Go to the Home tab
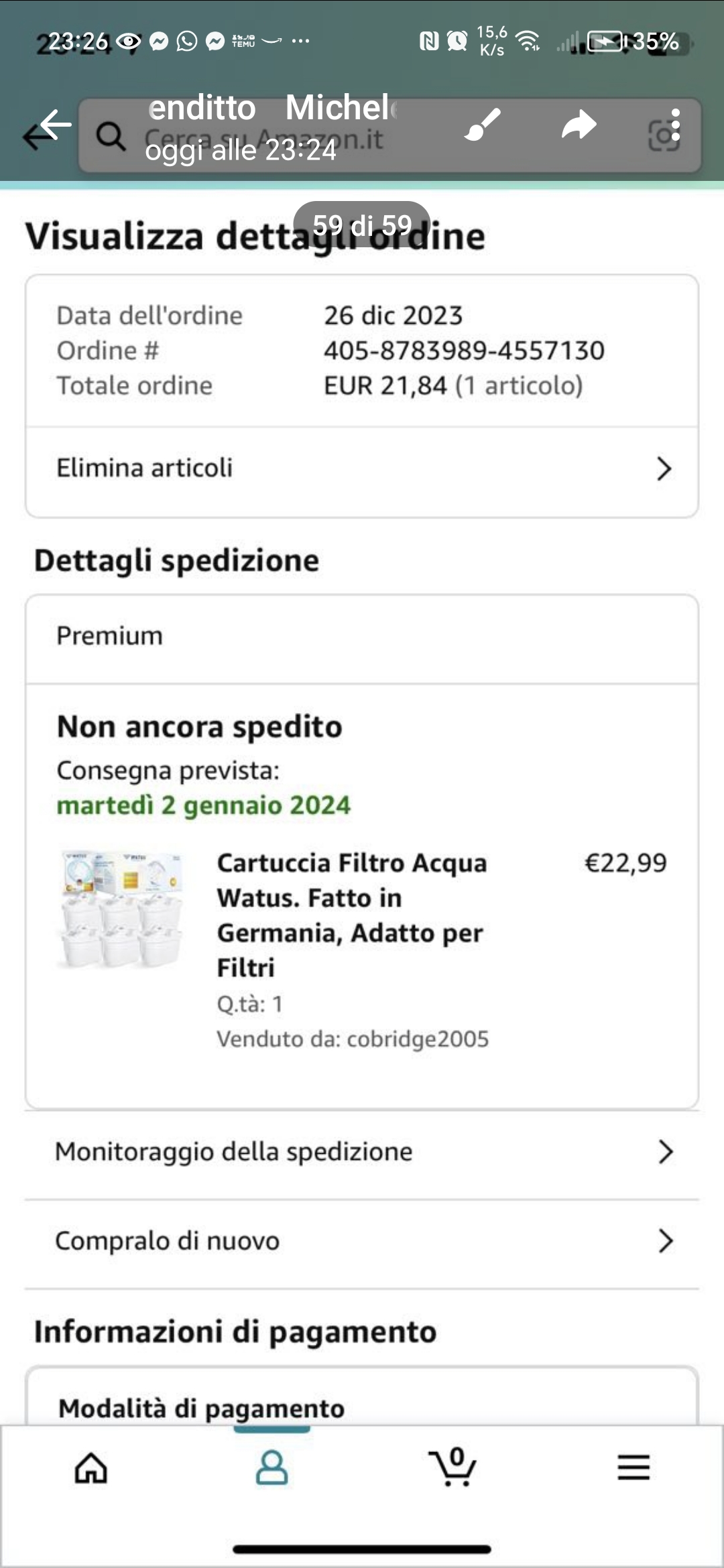This screenshot has height=1568, width=724. 91,1469
